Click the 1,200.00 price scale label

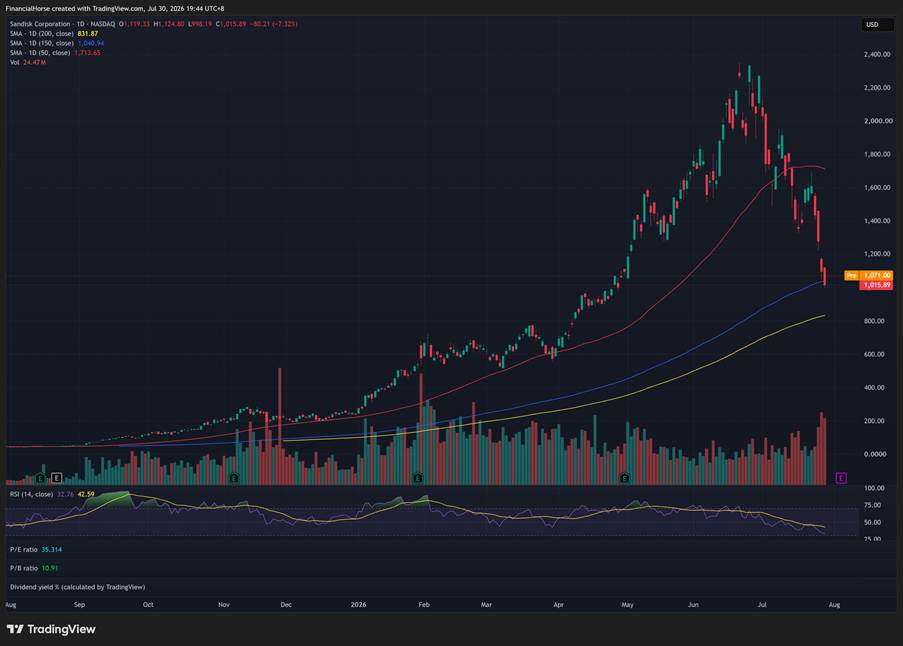[877, 254]
